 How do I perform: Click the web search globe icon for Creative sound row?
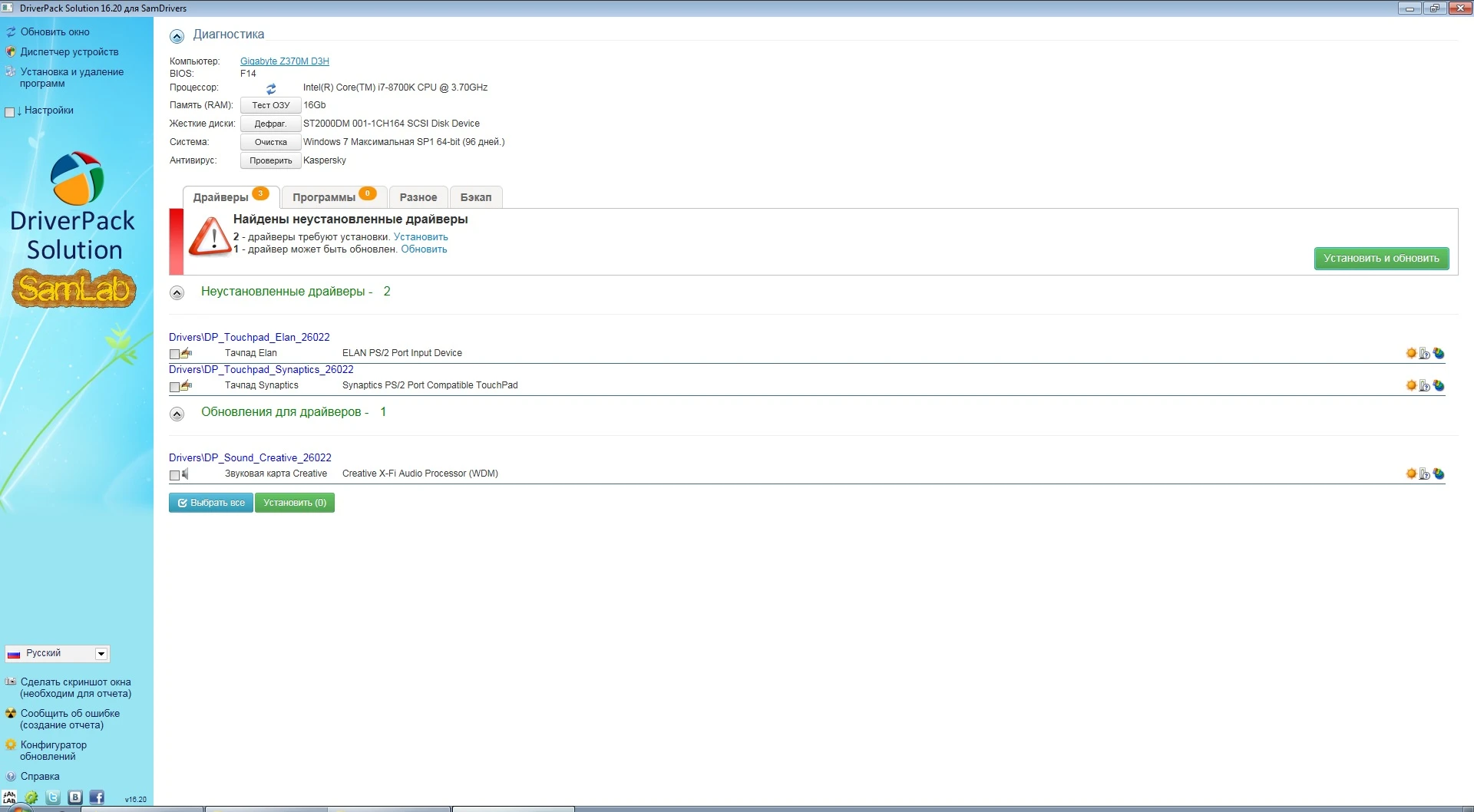tap(1439, 474)
